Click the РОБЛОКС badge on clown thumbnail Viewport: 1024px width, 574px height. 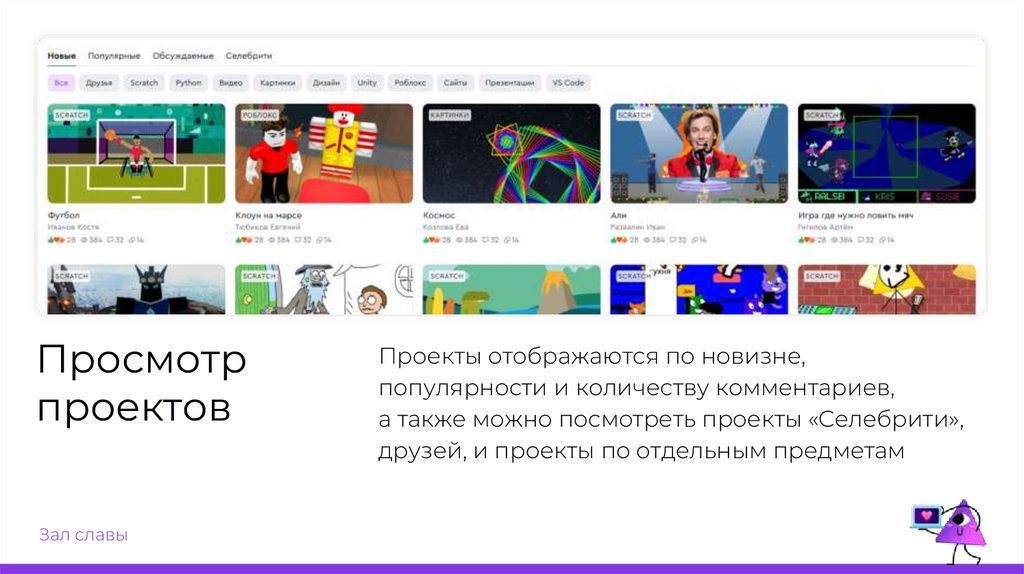click(260, 115)
